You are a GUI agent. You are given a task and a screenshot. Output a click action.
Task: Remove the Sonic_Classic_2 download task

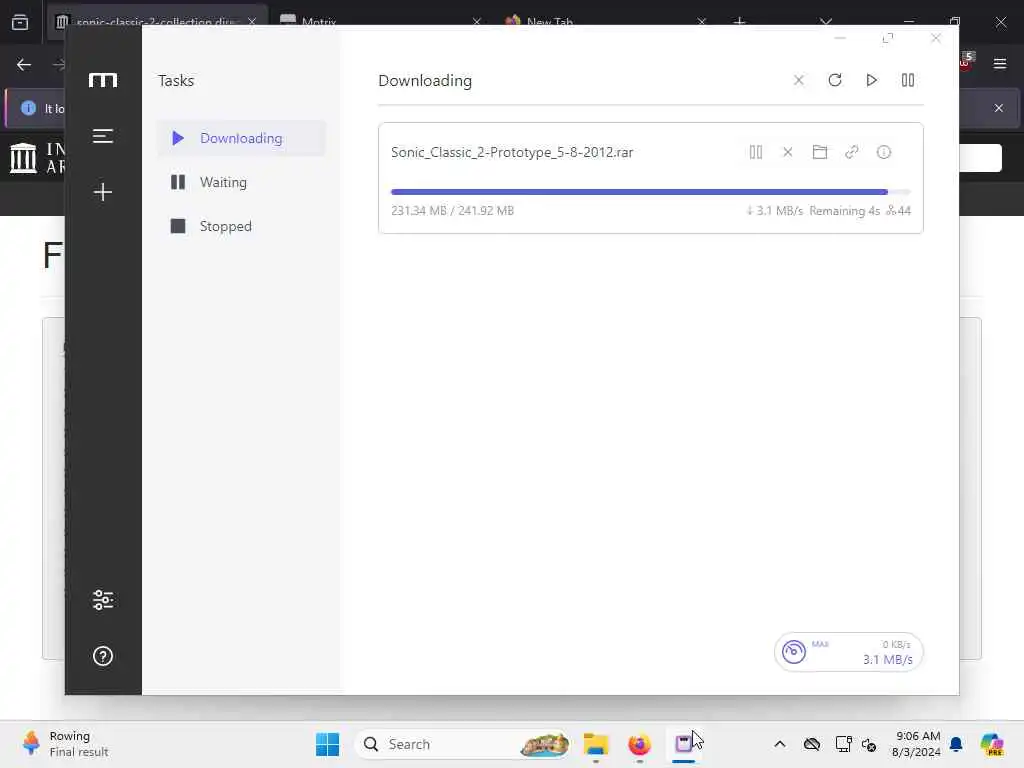pyautogui.click(x=788, y=152)
